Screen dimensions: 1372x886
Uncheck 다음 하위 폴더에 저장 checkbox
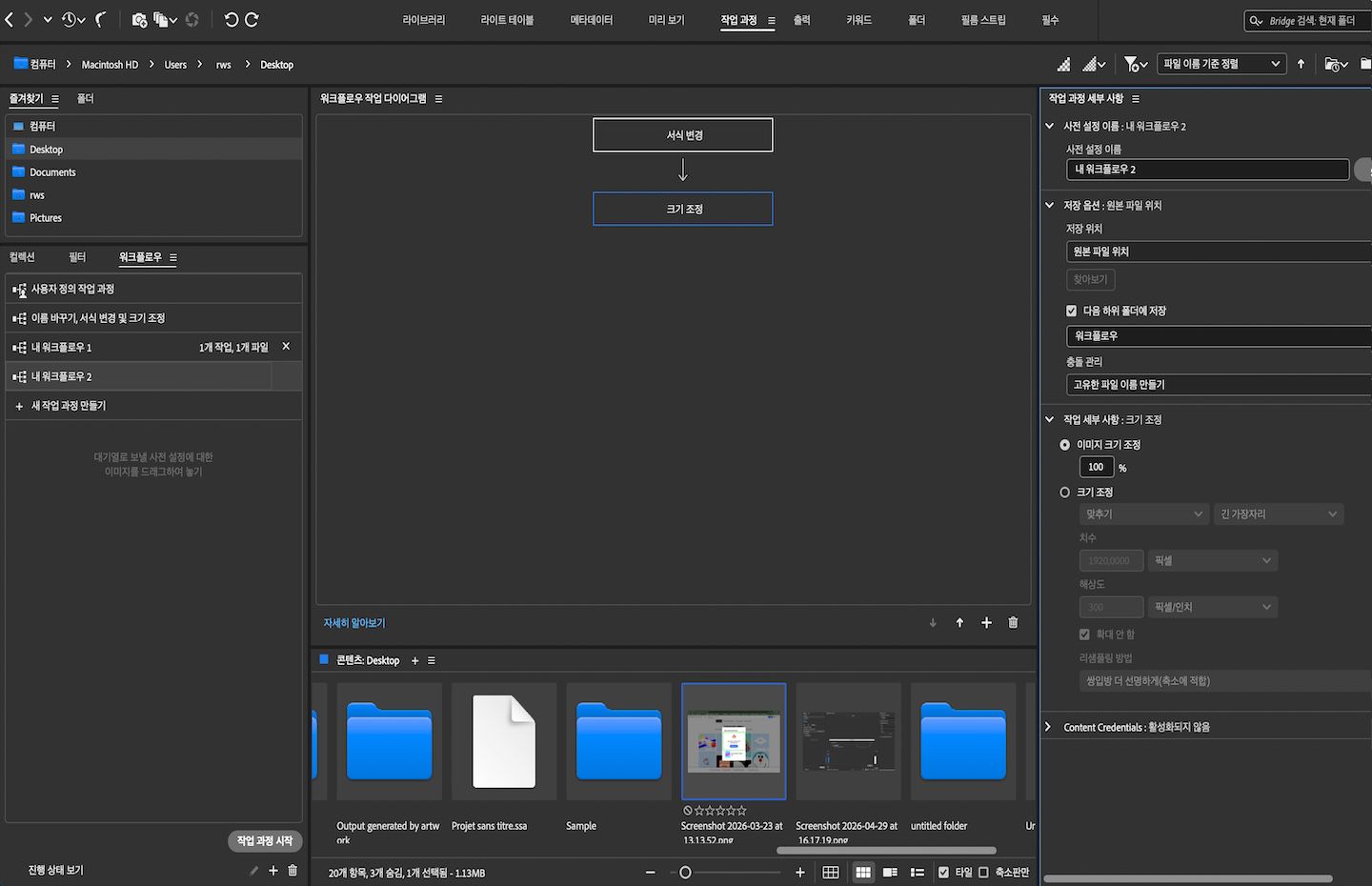1071,311
